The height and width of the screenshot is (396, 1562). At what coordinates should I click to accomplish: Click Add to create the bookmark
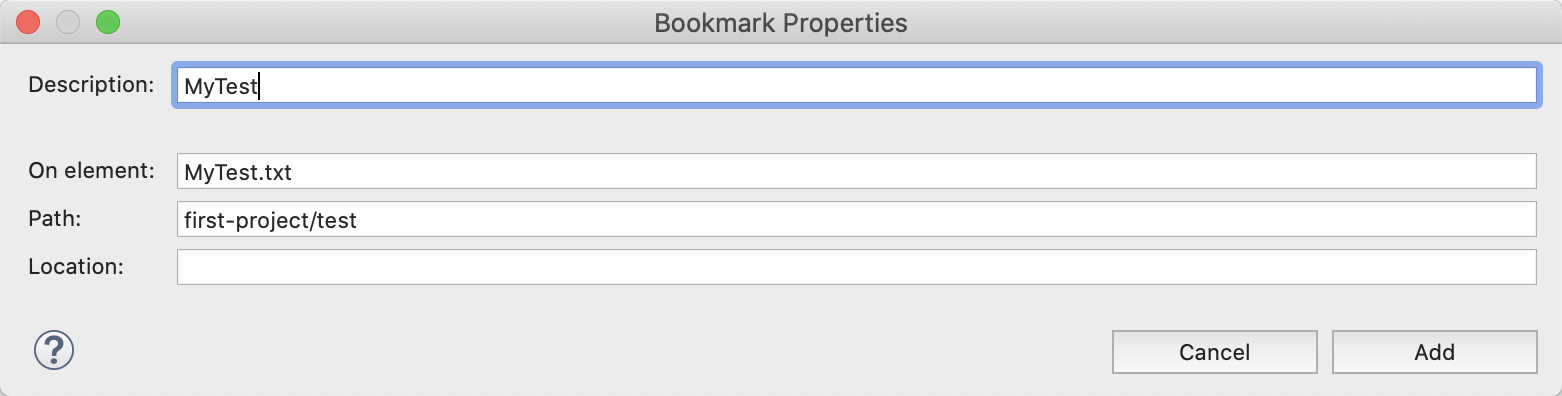pos(1434,352)
